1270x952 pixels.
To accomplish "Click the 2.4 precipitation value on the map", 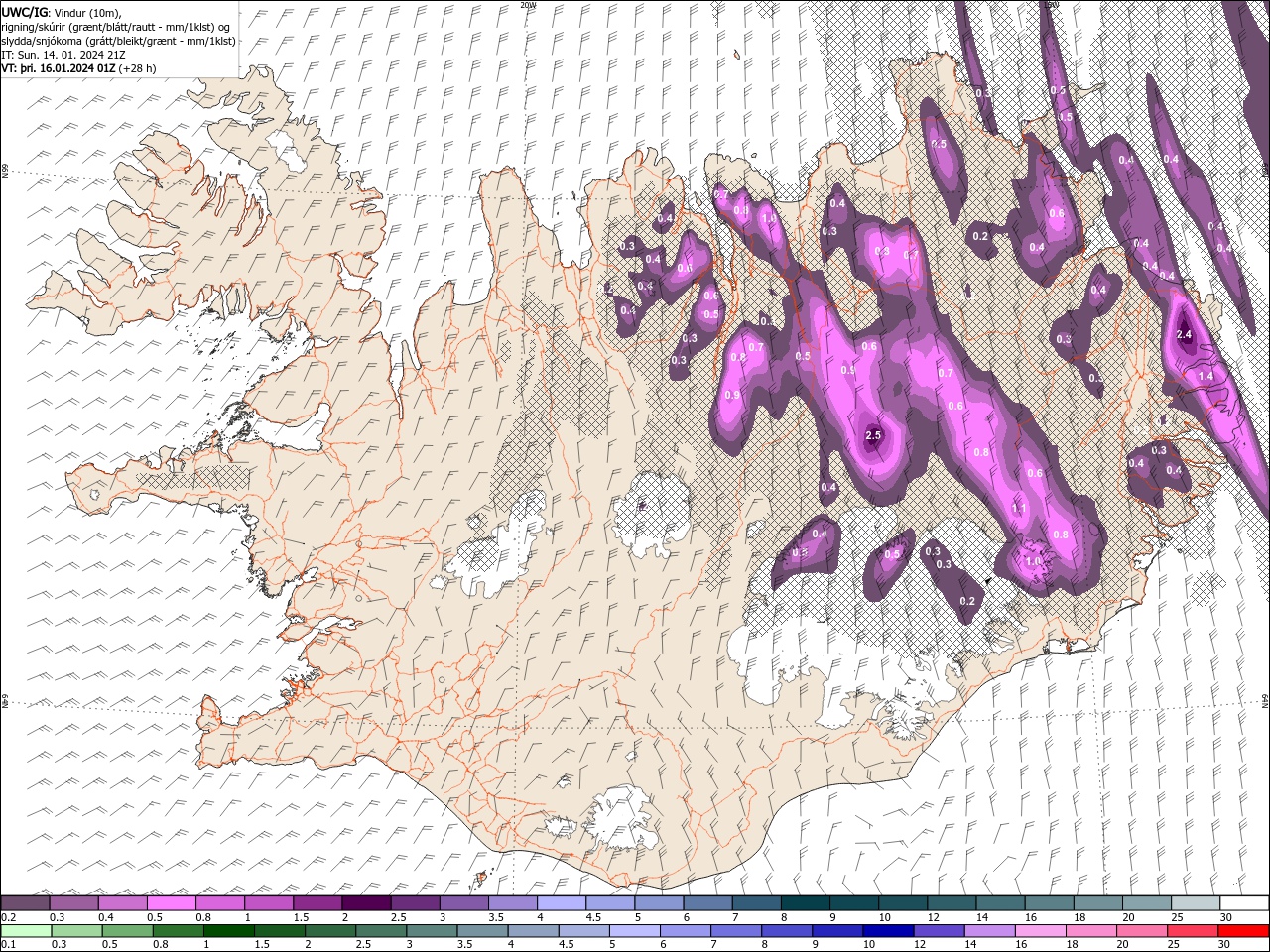I will 1184,335.
